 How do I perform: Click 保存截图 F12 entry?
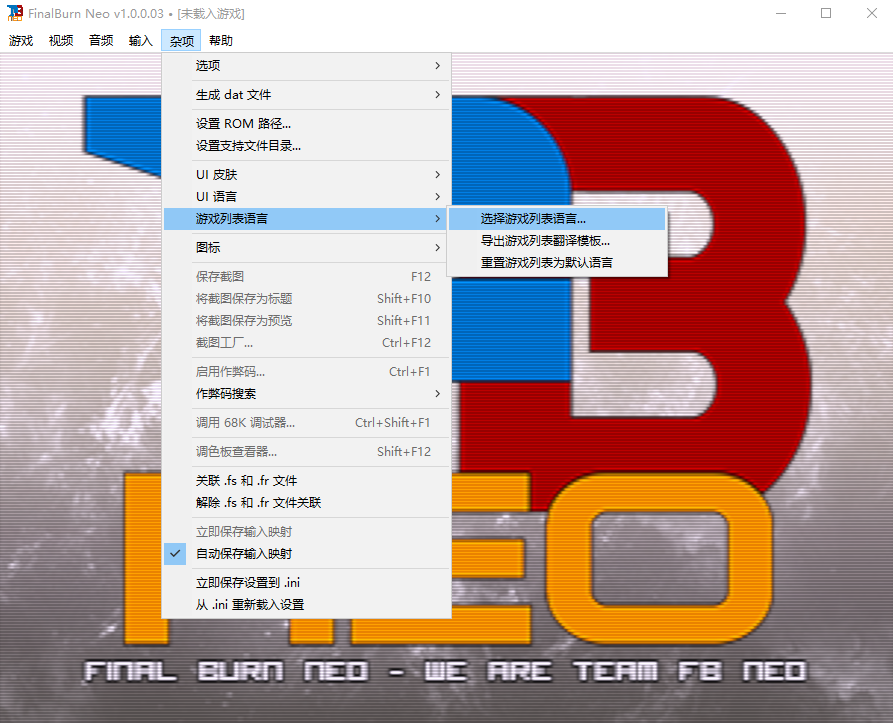click(306, 277)
